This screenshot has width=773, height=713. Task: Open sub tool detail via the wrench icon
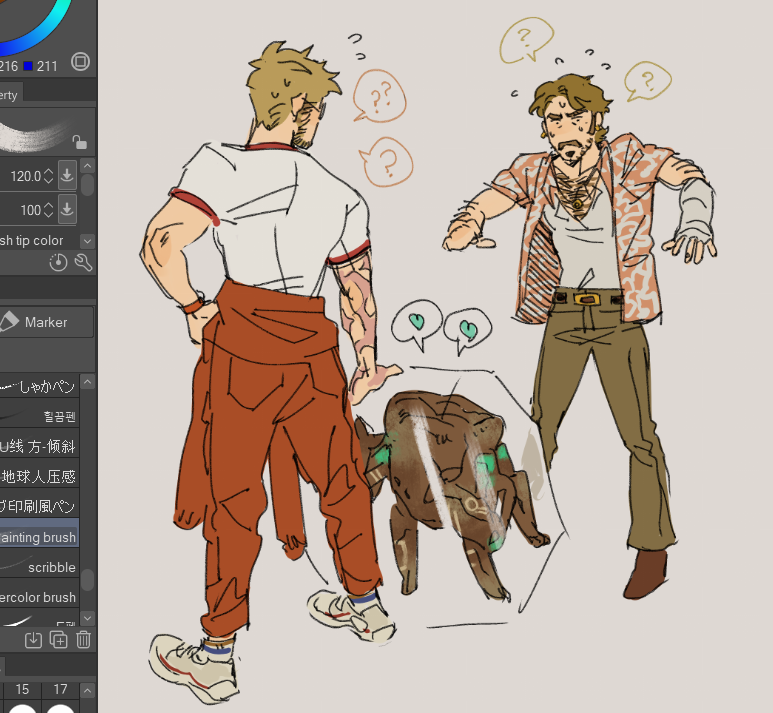pyautogui.click(x=83, y=262)
